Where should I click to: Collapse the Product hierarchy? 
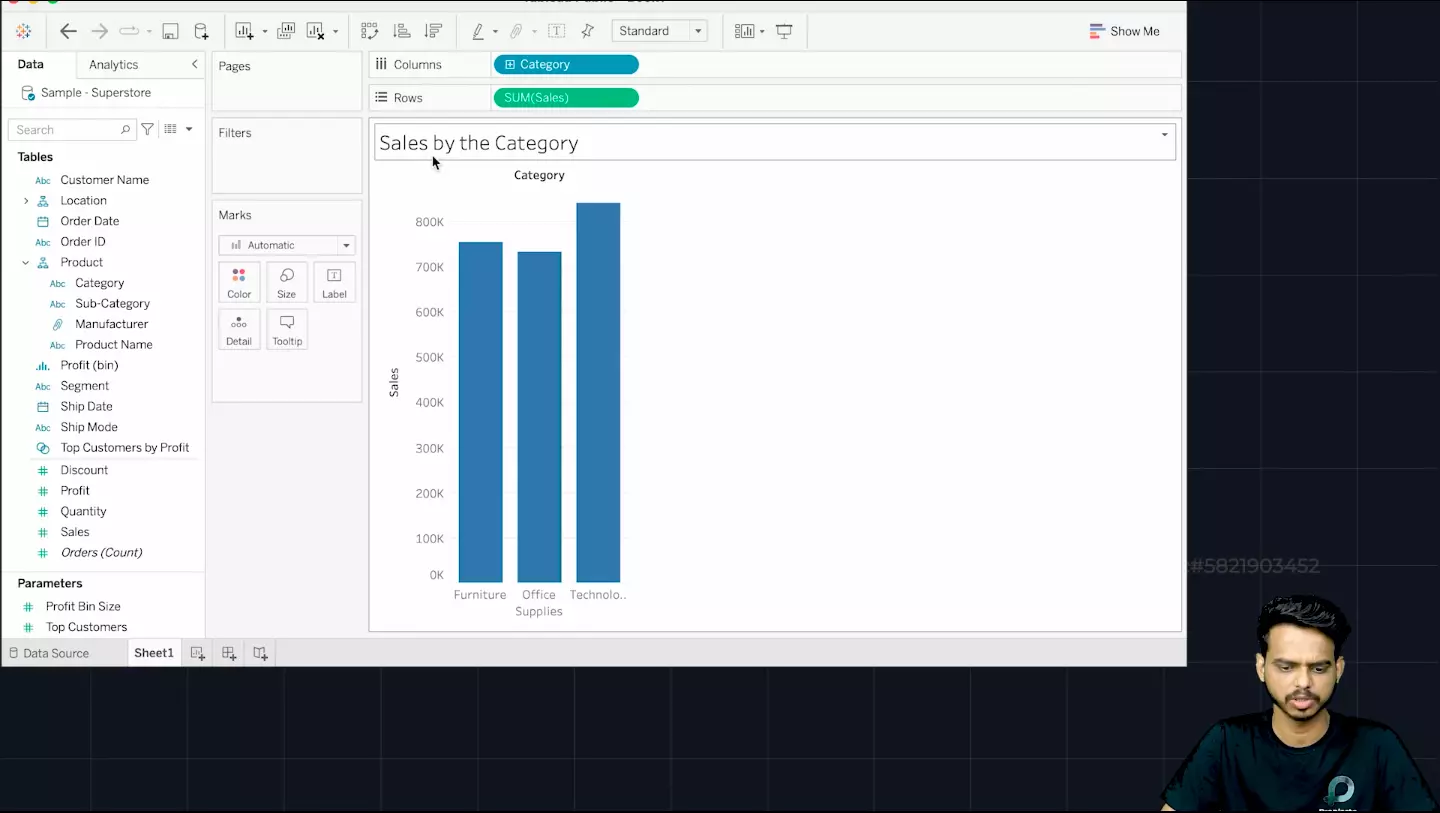[26, 262]
